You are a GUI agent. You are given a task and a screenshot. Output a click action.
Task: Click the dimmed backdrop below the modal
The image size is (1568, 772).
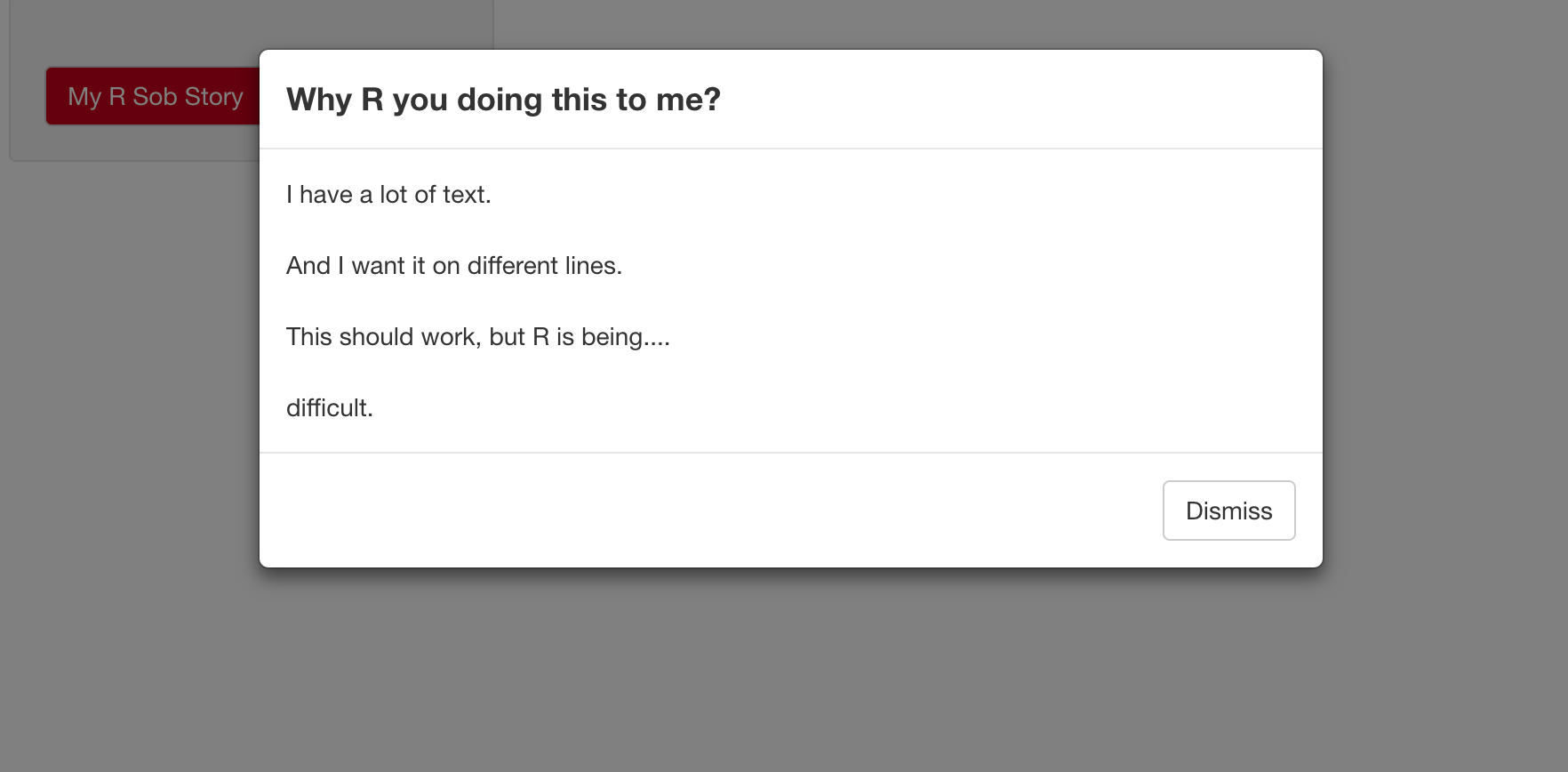[782, 676]
